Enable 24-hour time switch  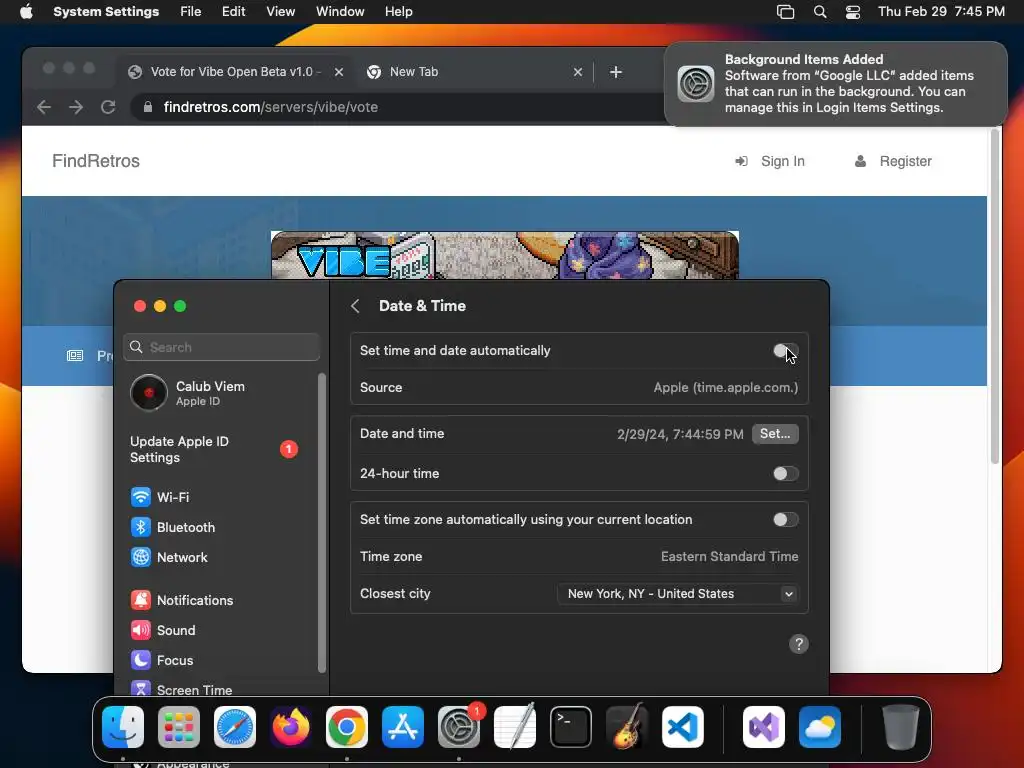tap(785, 473)
